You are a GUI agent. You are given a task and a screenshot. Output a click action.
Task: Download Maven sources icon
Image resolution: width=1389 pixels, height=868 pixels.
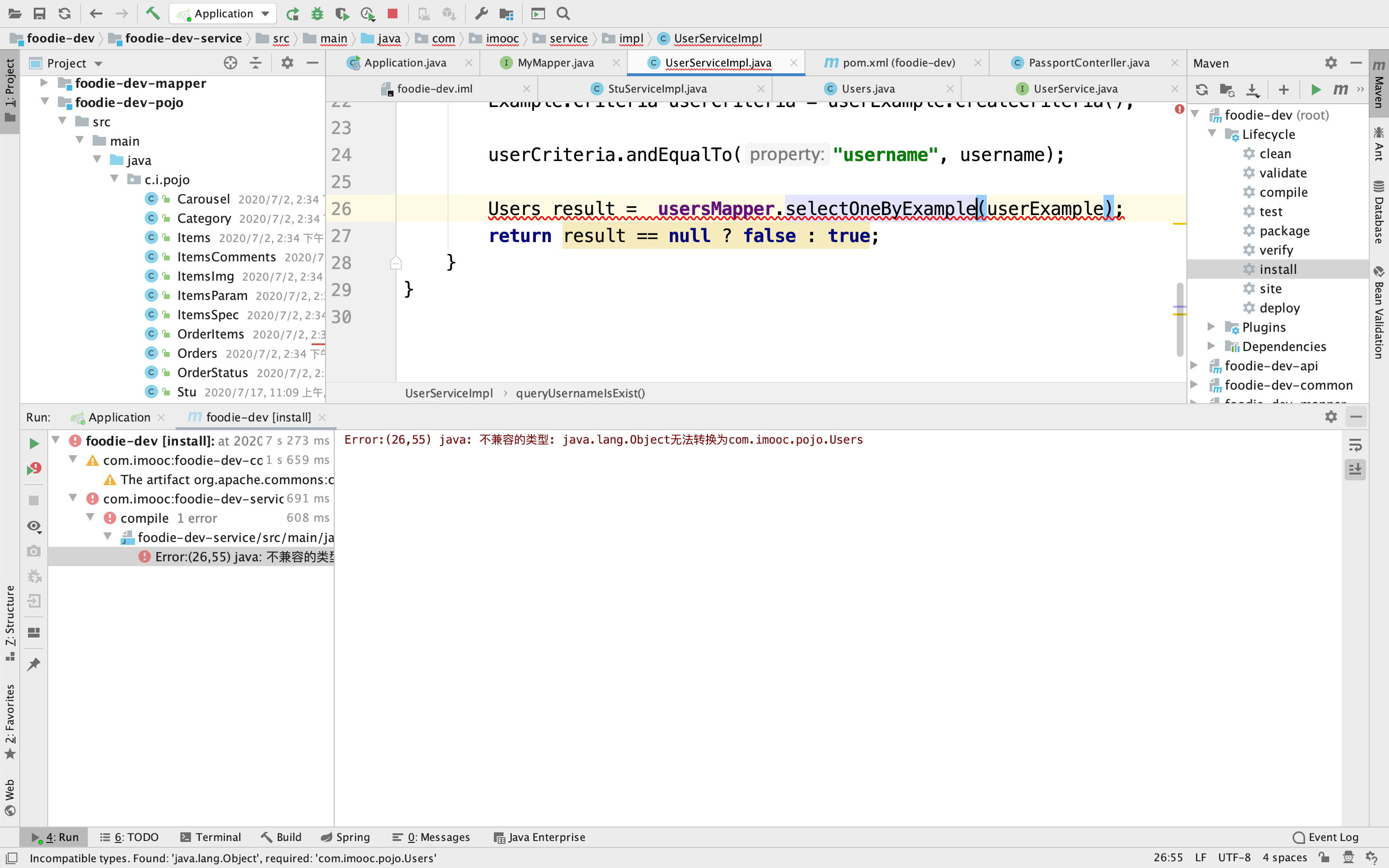1253,90
